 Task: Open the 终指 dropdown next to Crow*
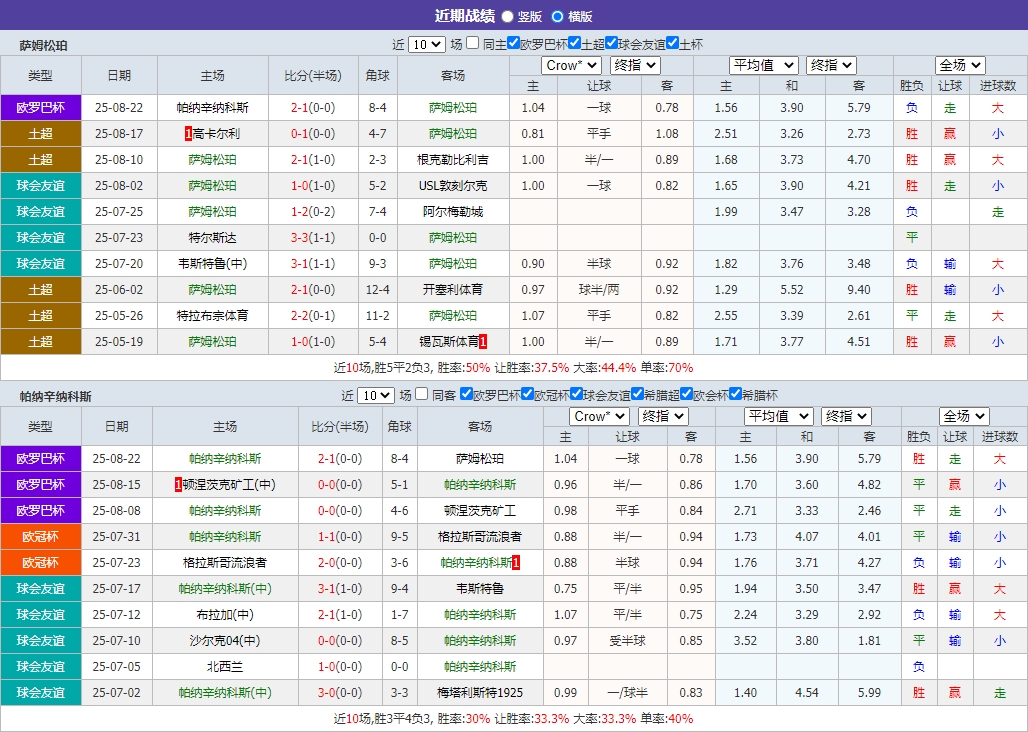[x=634, y=65]
